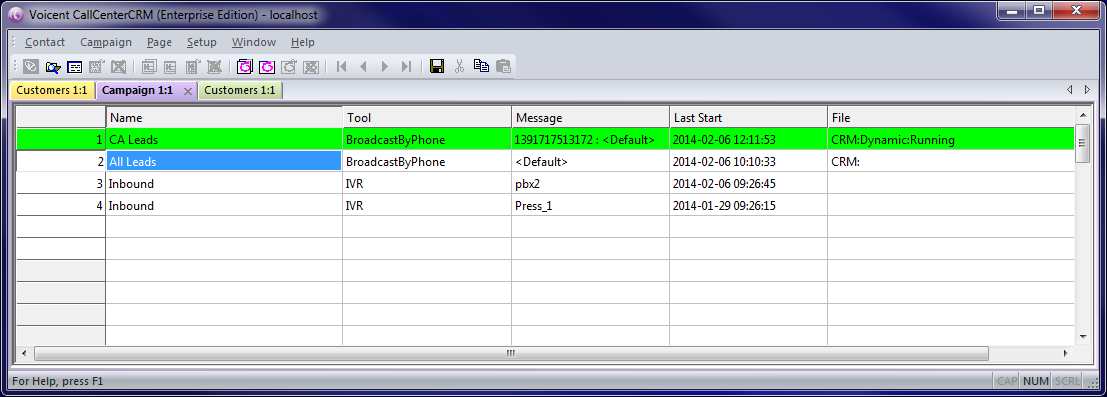
Task: Open the Campaign menu
Action: (x=106, y=42)
